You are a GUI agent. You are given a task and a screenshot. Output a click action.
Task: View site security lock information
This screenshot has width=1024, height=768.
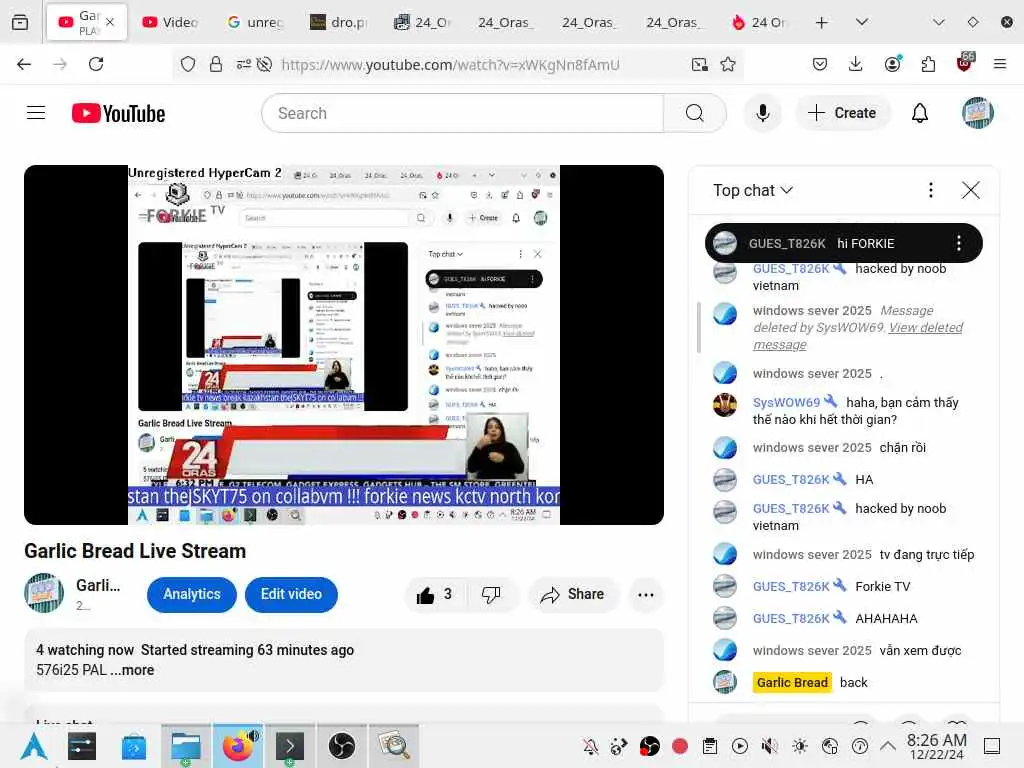[216, 64]
